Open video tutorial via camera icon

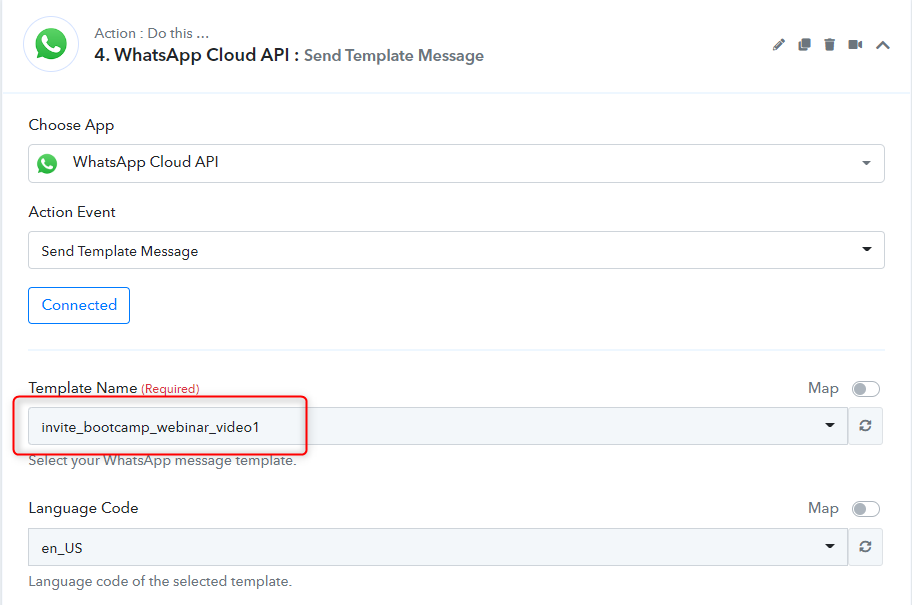[855, 45]
